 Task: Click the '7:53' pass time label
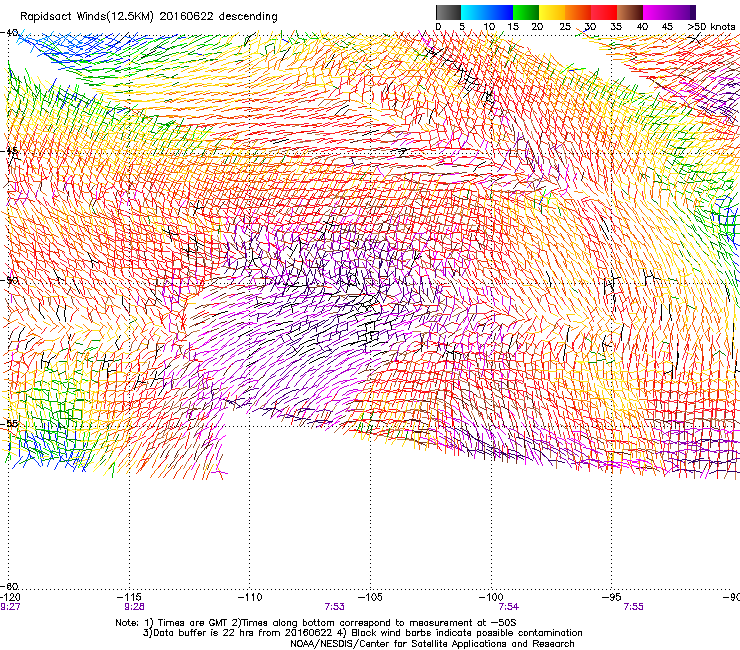(x=334, y=607)
